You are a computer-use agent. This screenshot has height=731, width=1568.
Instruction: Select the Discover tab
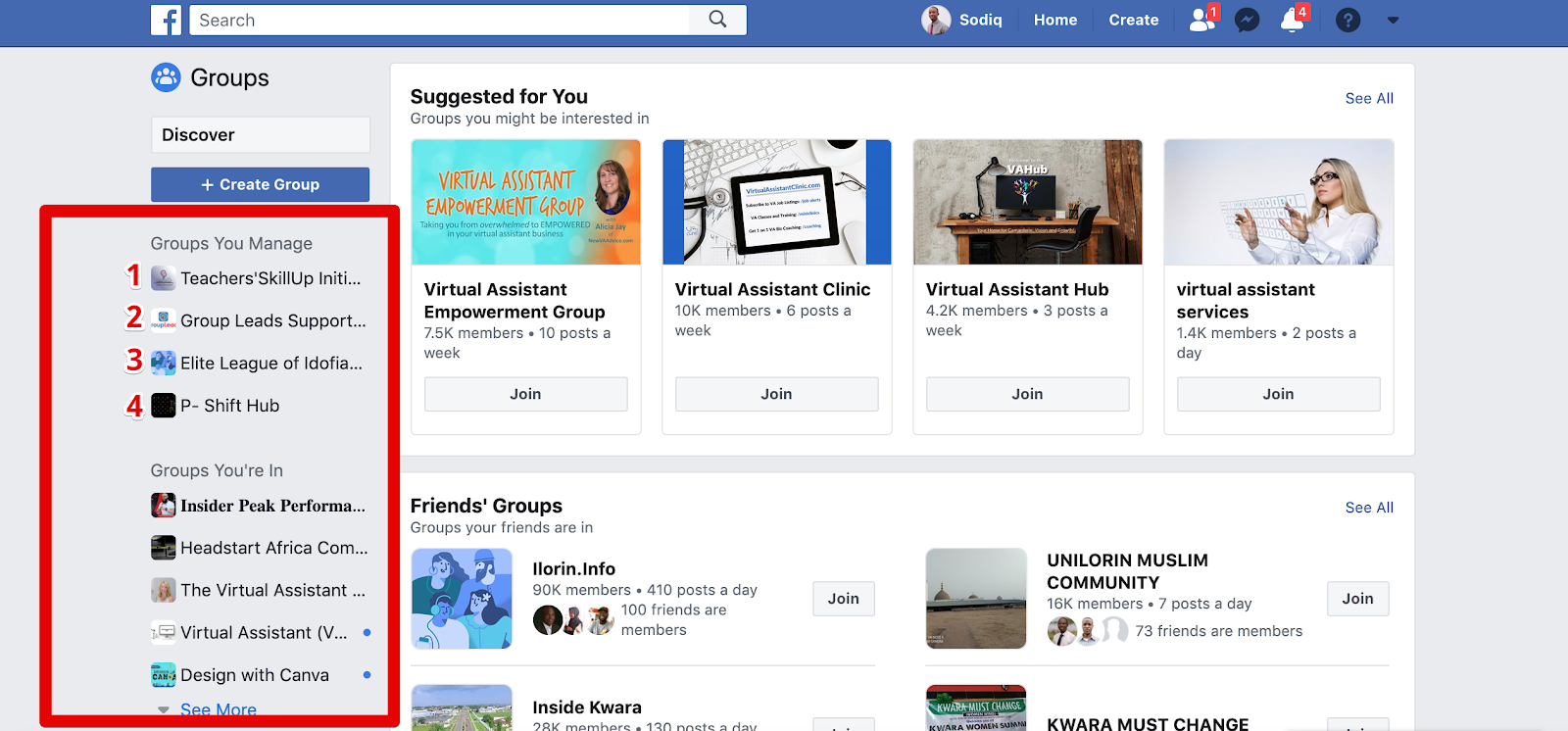coord(261,135)
